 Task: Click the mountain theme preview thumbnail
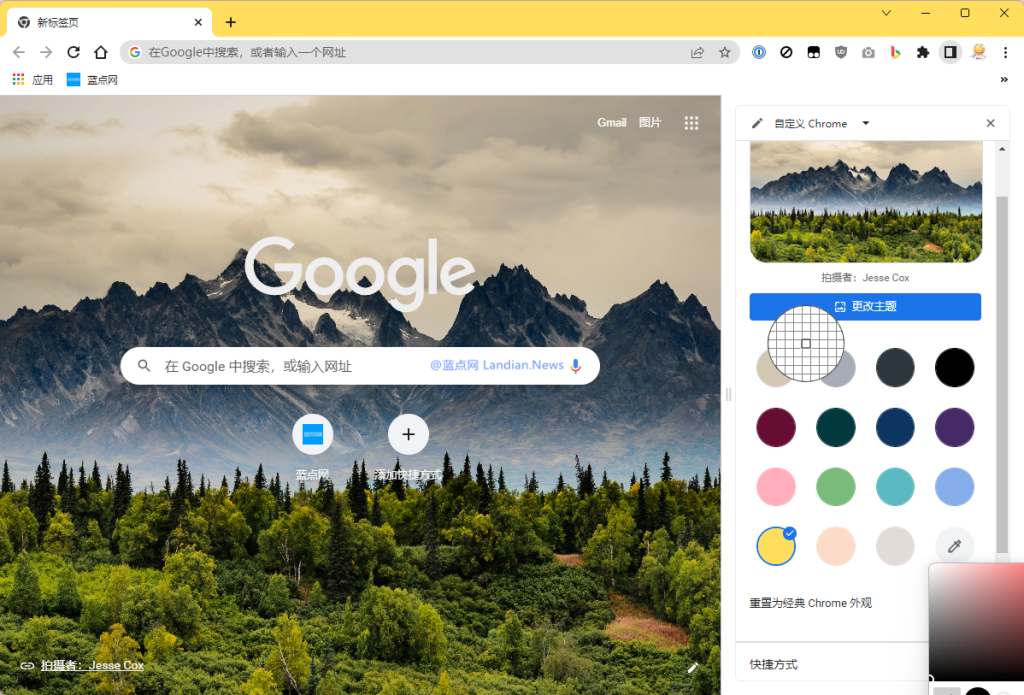click(866, 202)
